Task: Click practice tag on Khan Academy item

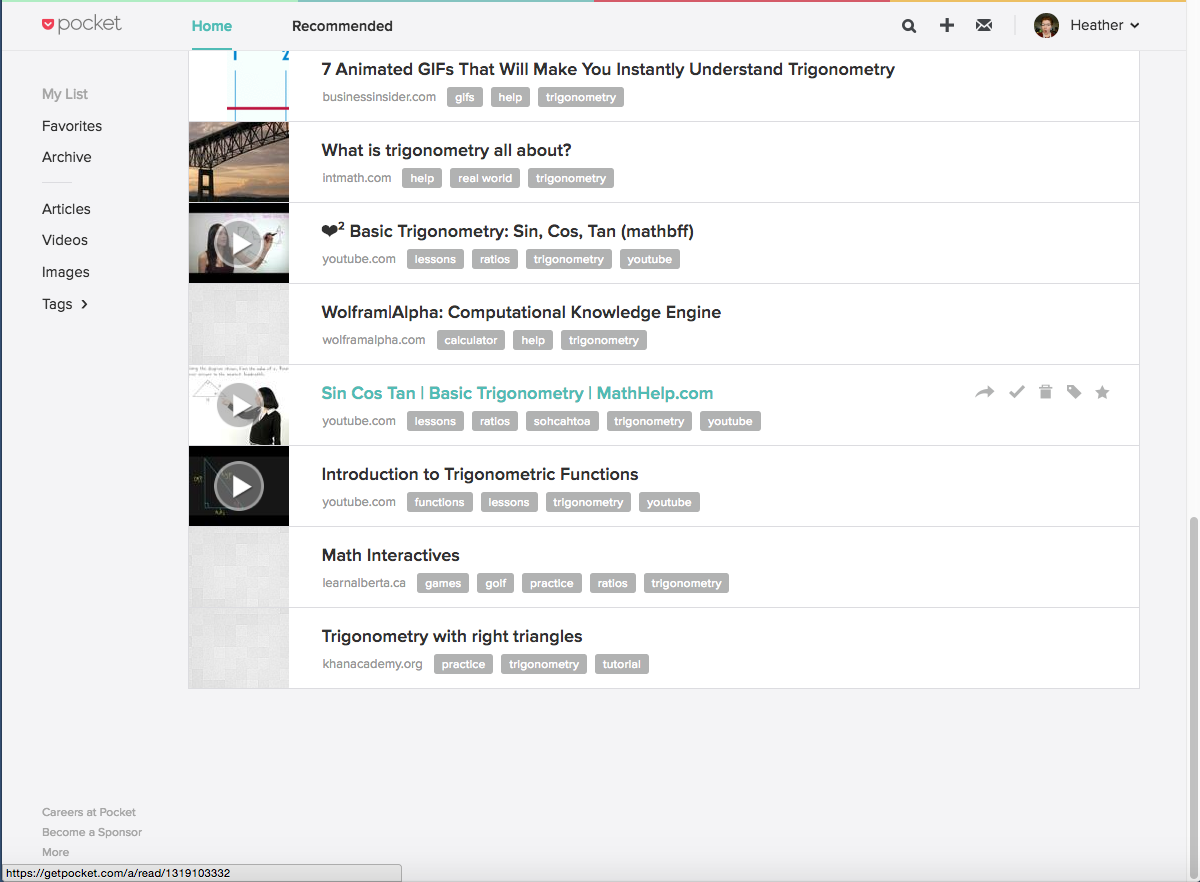Action: pyautogui.click(x=463, y=664)
